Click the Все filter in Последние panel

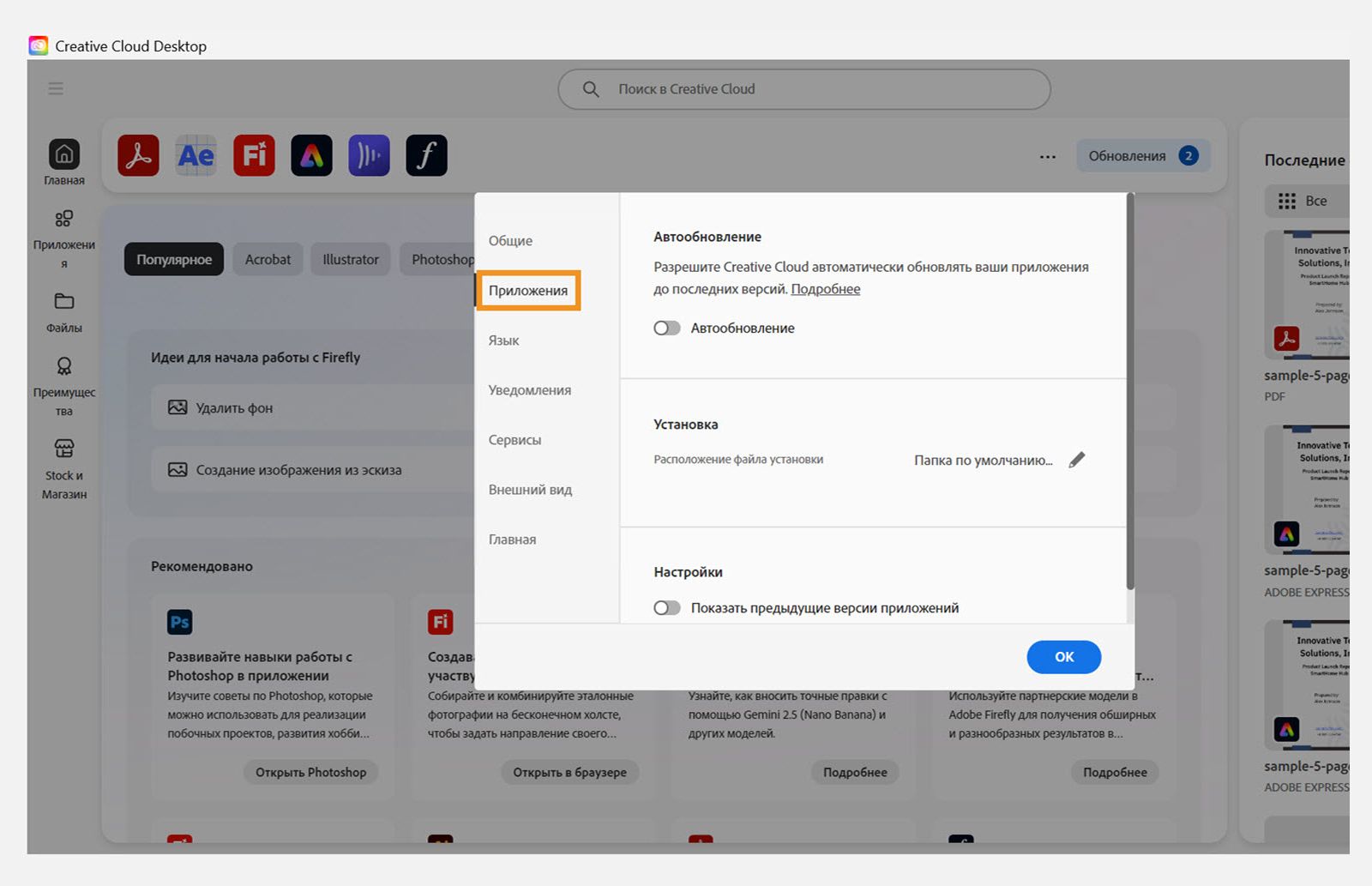click(1307, 201)
